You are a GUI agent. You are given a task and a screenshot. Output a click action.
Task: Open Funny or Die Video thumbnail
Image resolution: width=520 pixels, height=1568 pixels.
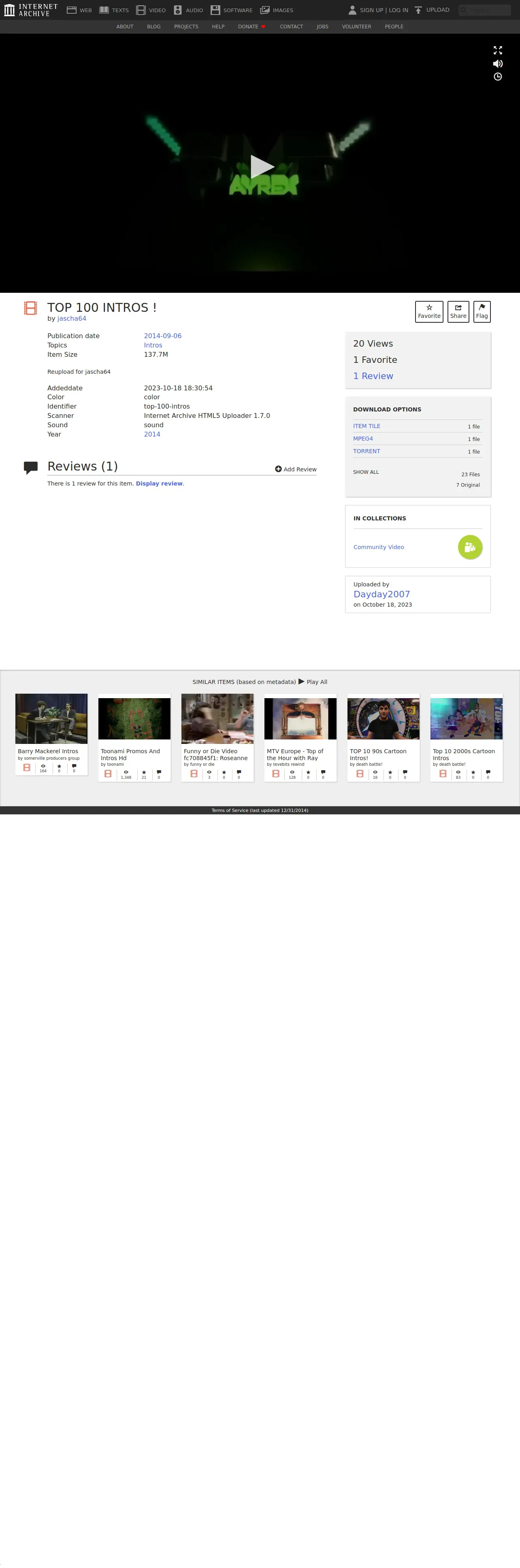coord(217,719)
